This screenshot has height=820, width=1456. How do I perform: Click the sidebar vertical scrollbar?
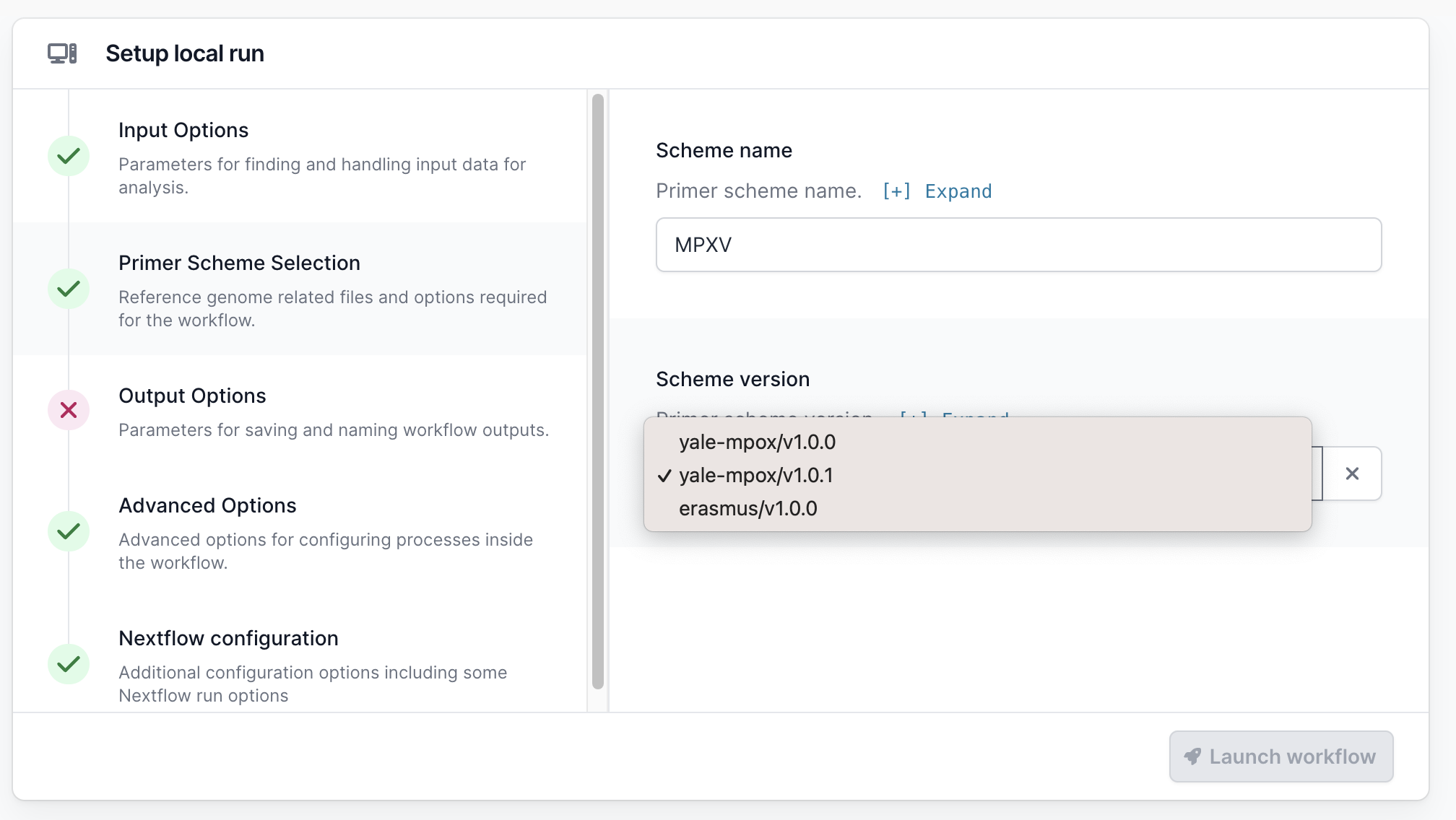(x=597, y=390)
